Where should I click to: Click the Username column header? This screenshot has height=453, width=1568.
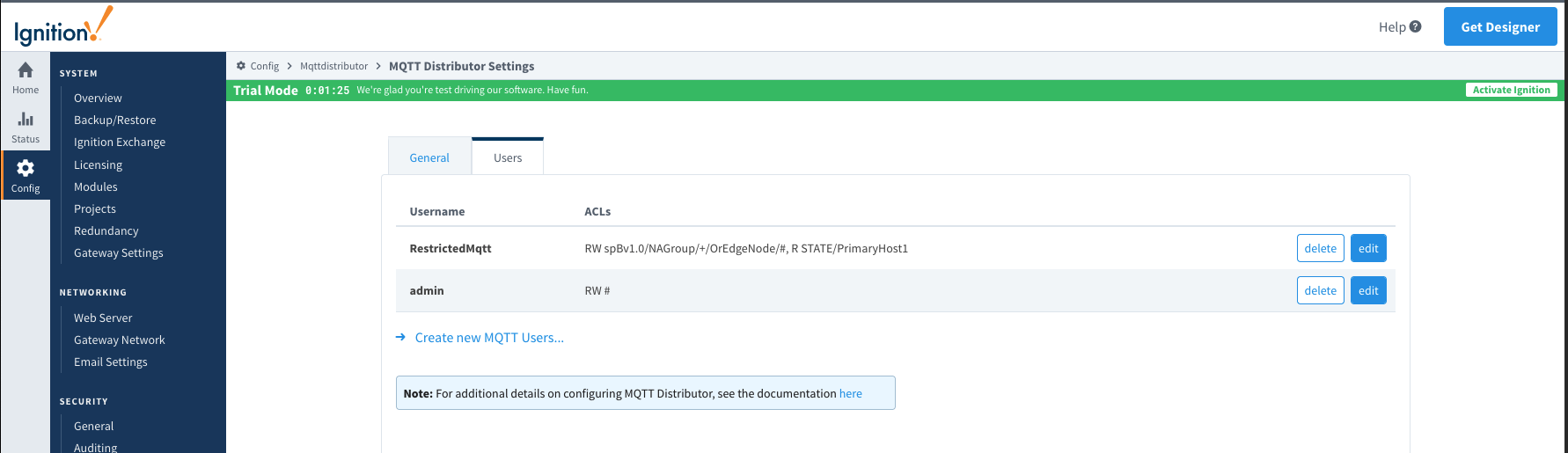[x=437, y=211]
